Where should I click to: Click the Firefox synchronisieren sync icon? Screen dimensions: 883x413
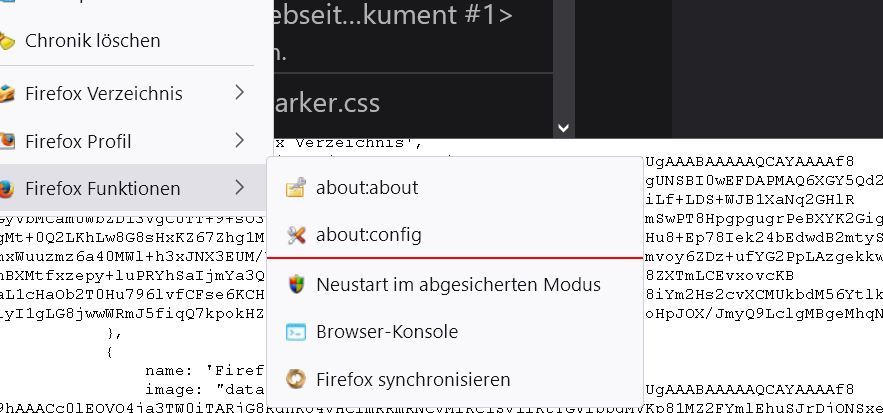pos(295,380)
